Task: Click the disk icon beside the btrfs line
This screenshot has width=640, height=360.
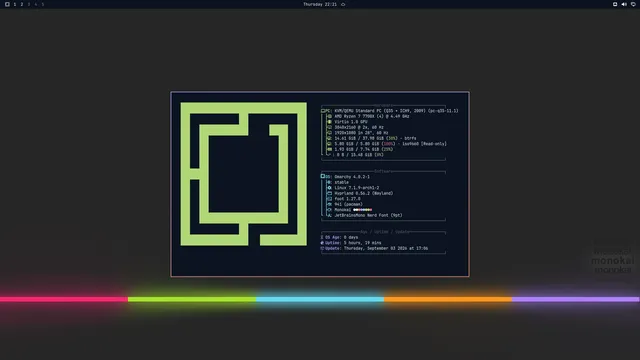Action: tap(329, 138)
